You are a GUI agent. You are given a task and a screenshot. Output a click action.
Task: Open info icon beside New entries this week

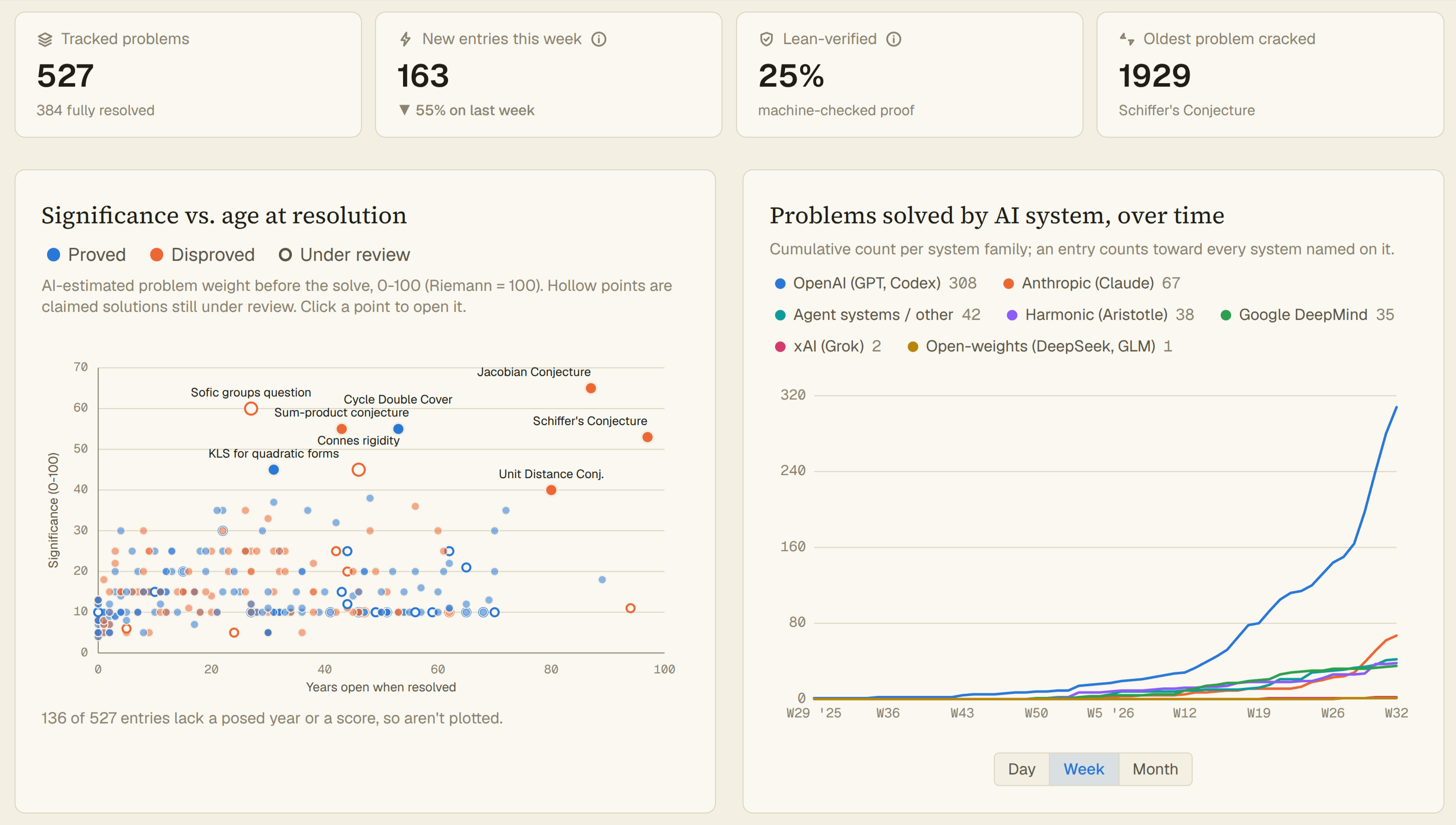tap(599, 39)
